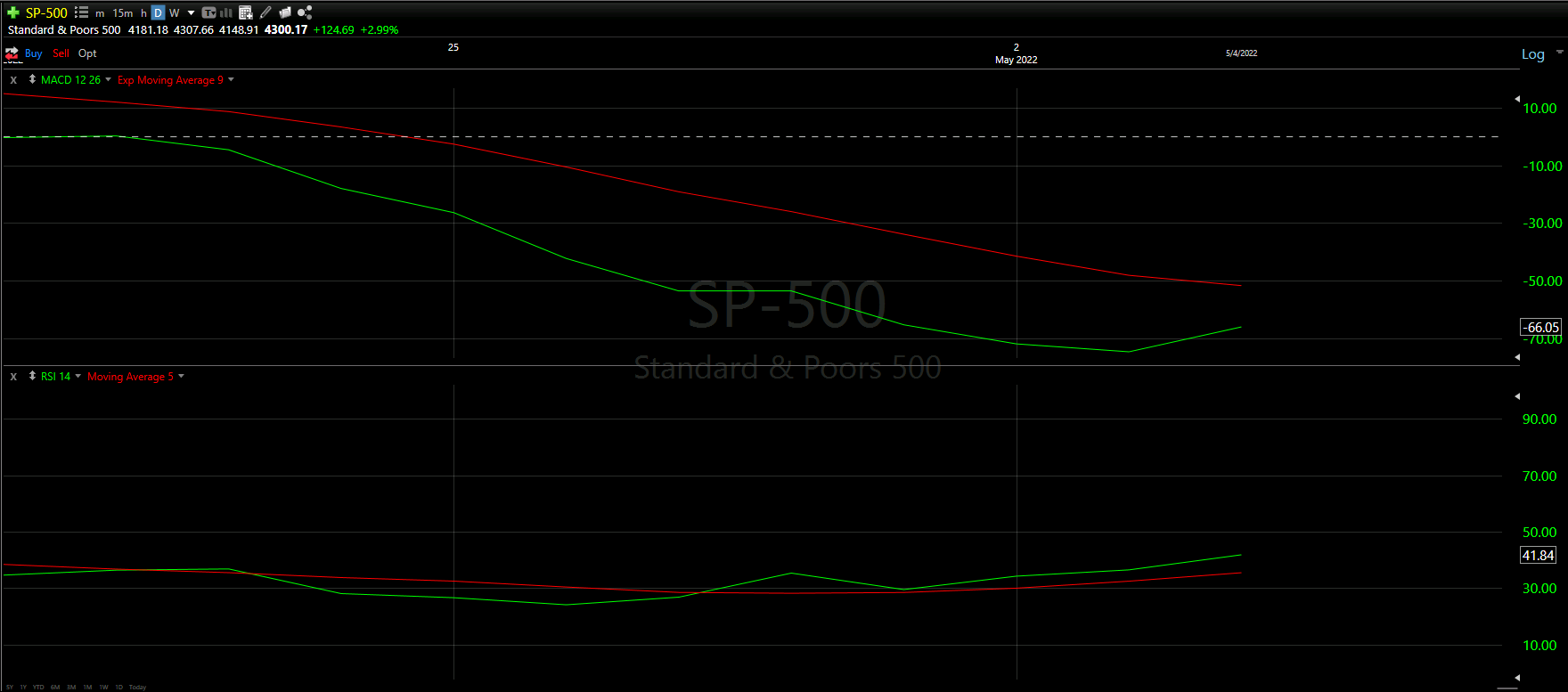Click the +124.69 change value
This screenshot has height=692, width=1568.
[334, 29]
